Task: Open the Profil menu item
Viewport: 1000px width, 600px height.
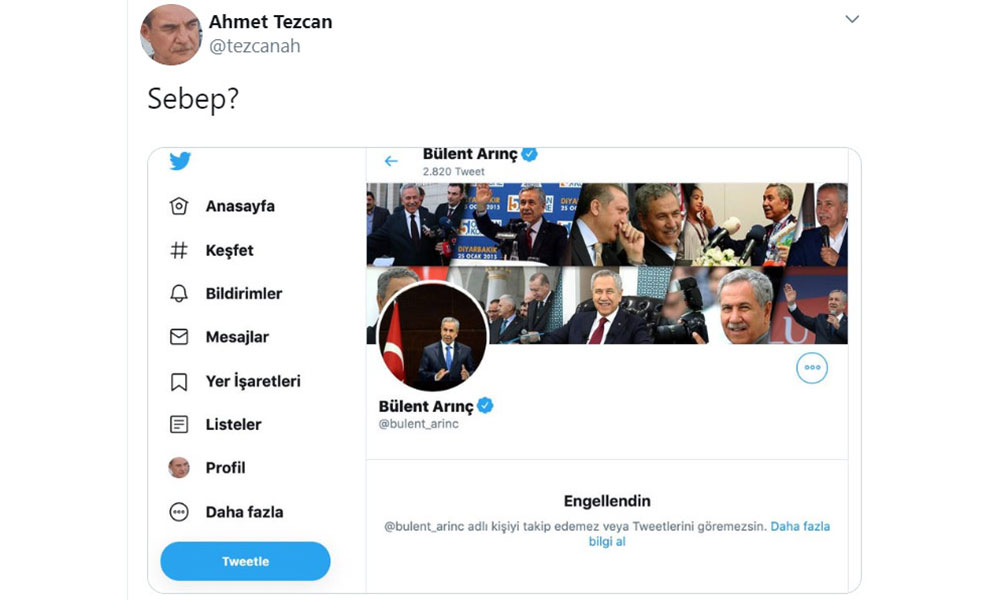Action: (x=225, y=468)
